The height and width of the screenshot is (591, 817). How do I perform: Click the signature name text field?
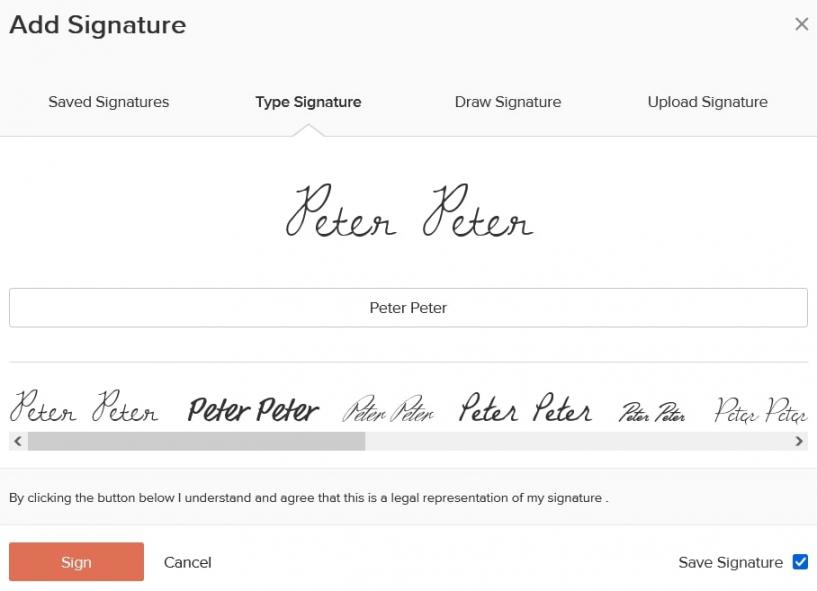pyautogui.click(x=408, y=308)
